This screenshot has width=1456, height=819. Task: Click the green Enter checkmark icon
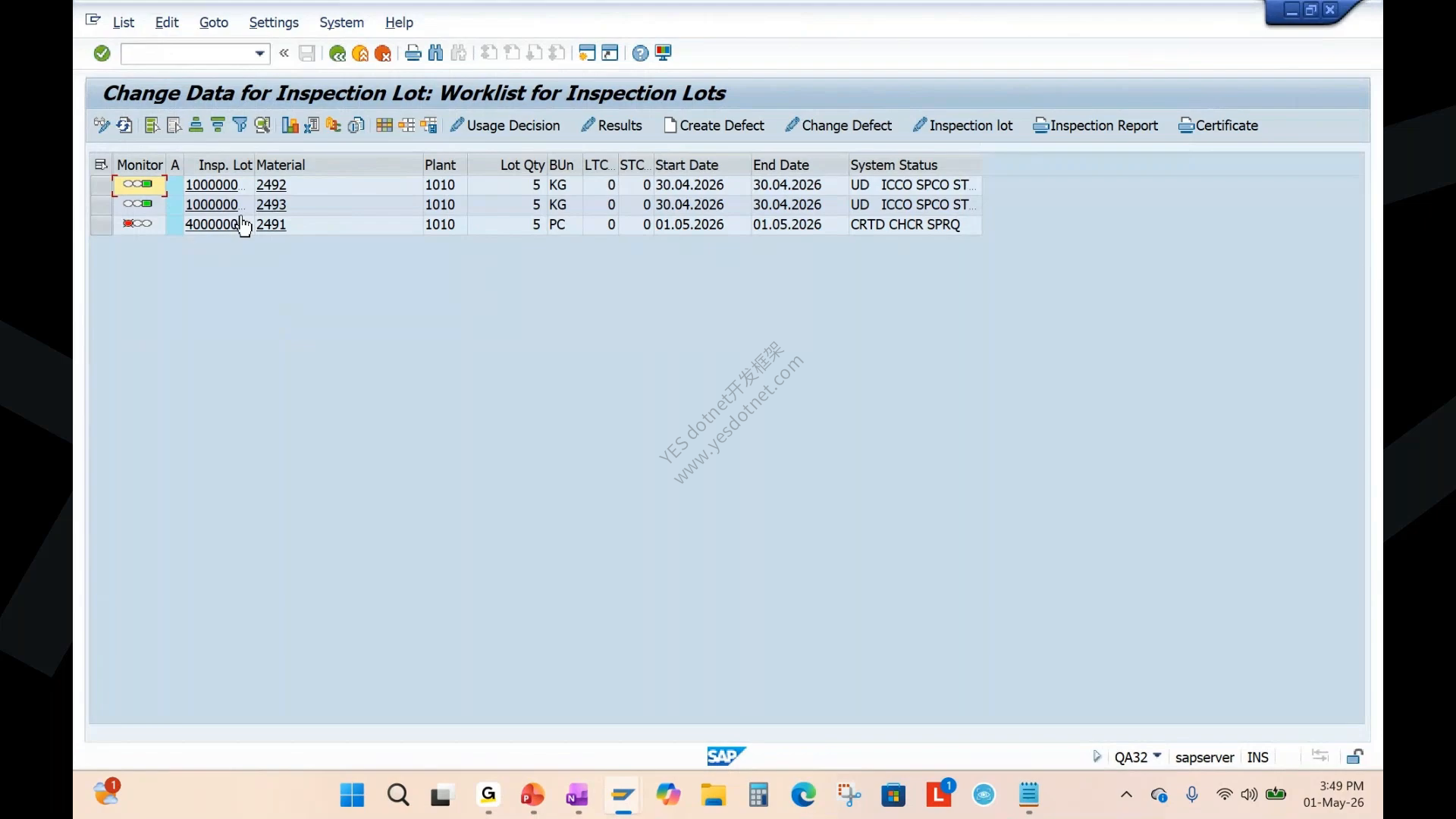coord(102,53)
